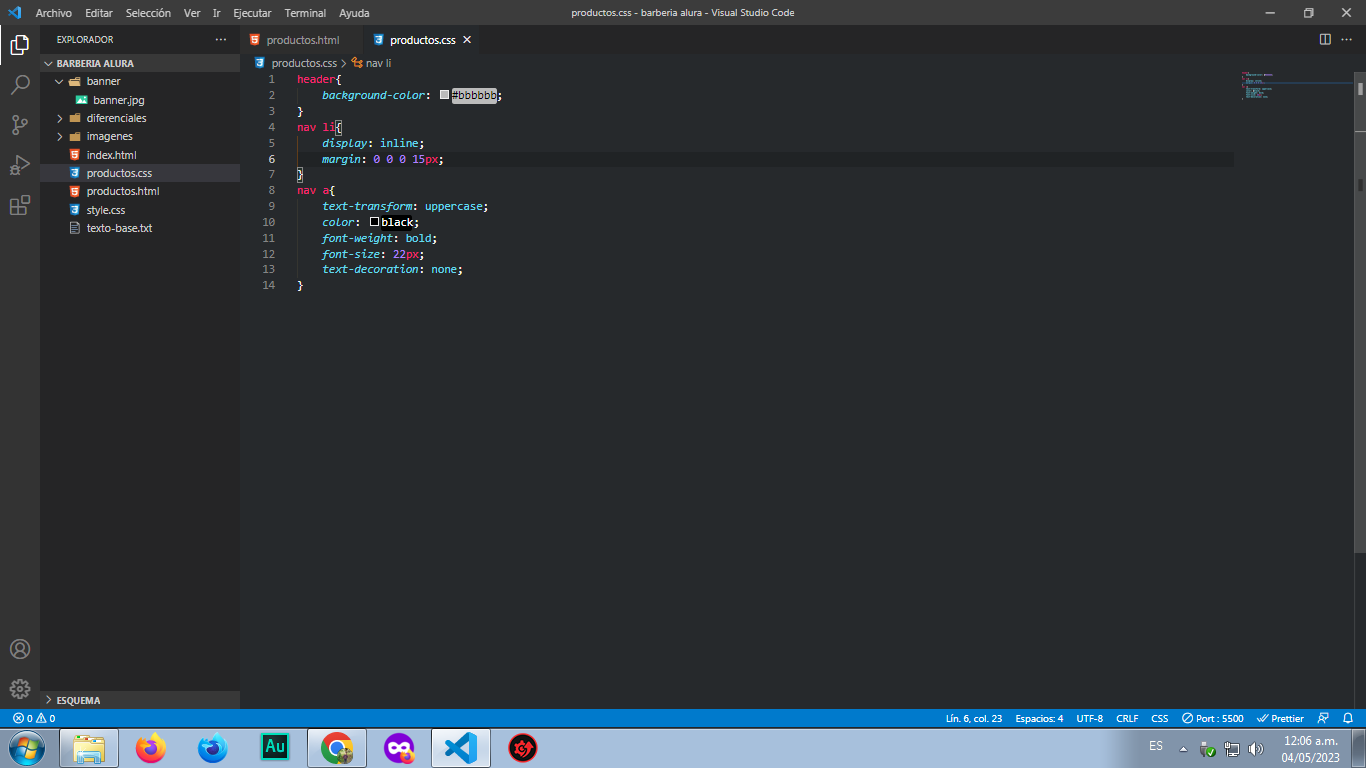1366x768 pixels.
Task: Open the Editar menu
Action: (99, 13)
